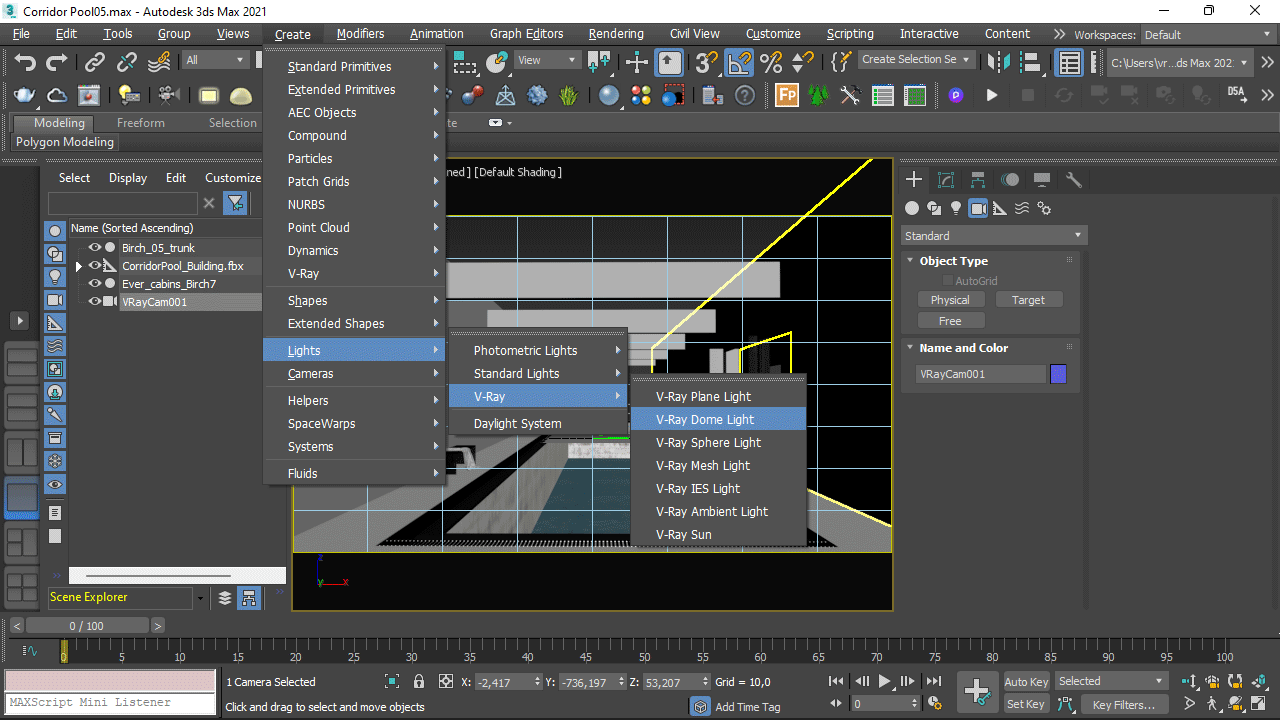Click the Physical camera button
The width and height of the screenshot is (1280, 720).
(950, 300)
